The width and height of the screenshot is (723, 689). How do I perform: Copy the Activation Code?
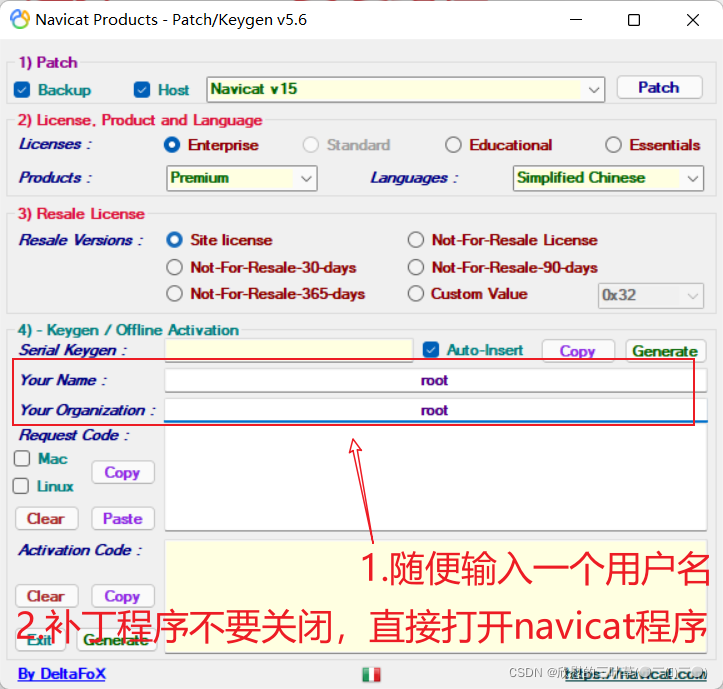[123, 596]
